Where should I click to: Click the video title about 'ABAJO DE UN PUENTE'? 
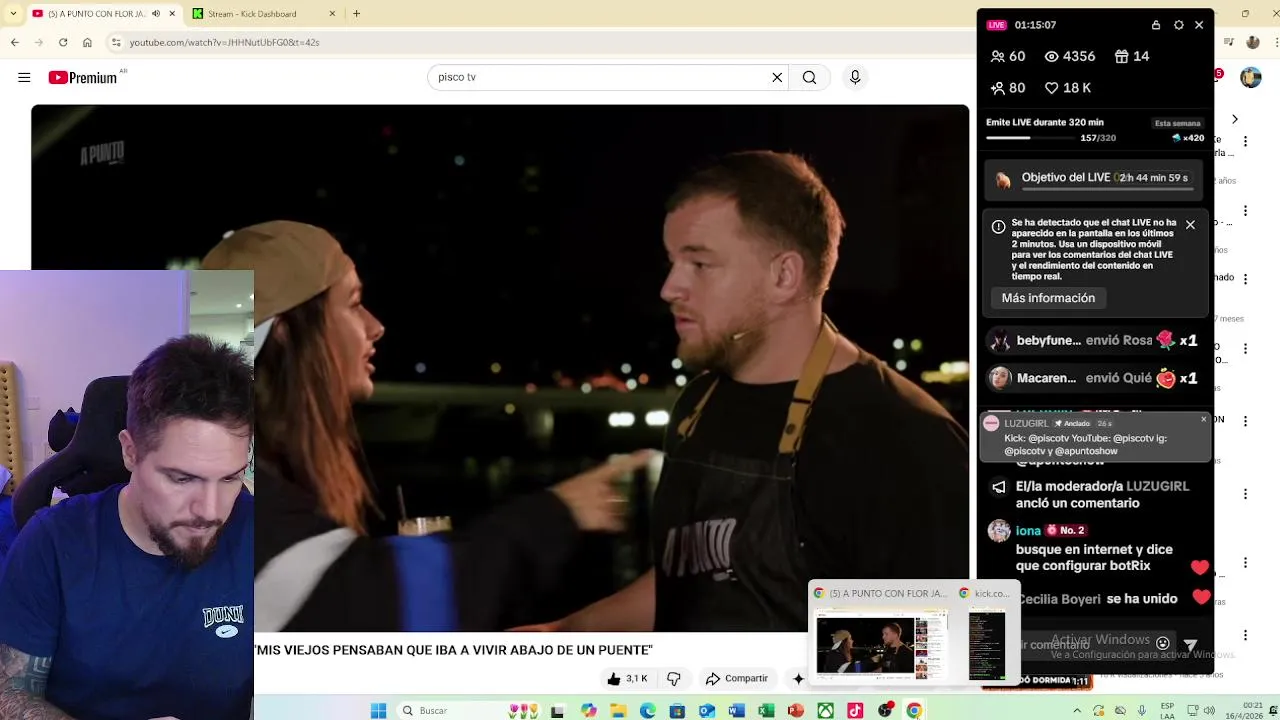pos(453,650)
